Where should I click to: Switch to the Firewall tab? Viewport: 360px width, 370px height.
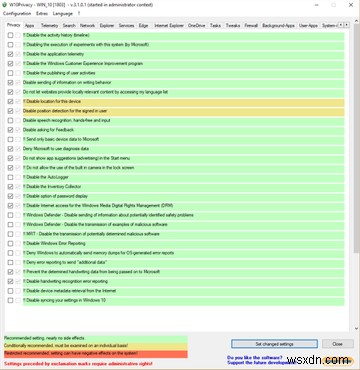tap(251, 26)
